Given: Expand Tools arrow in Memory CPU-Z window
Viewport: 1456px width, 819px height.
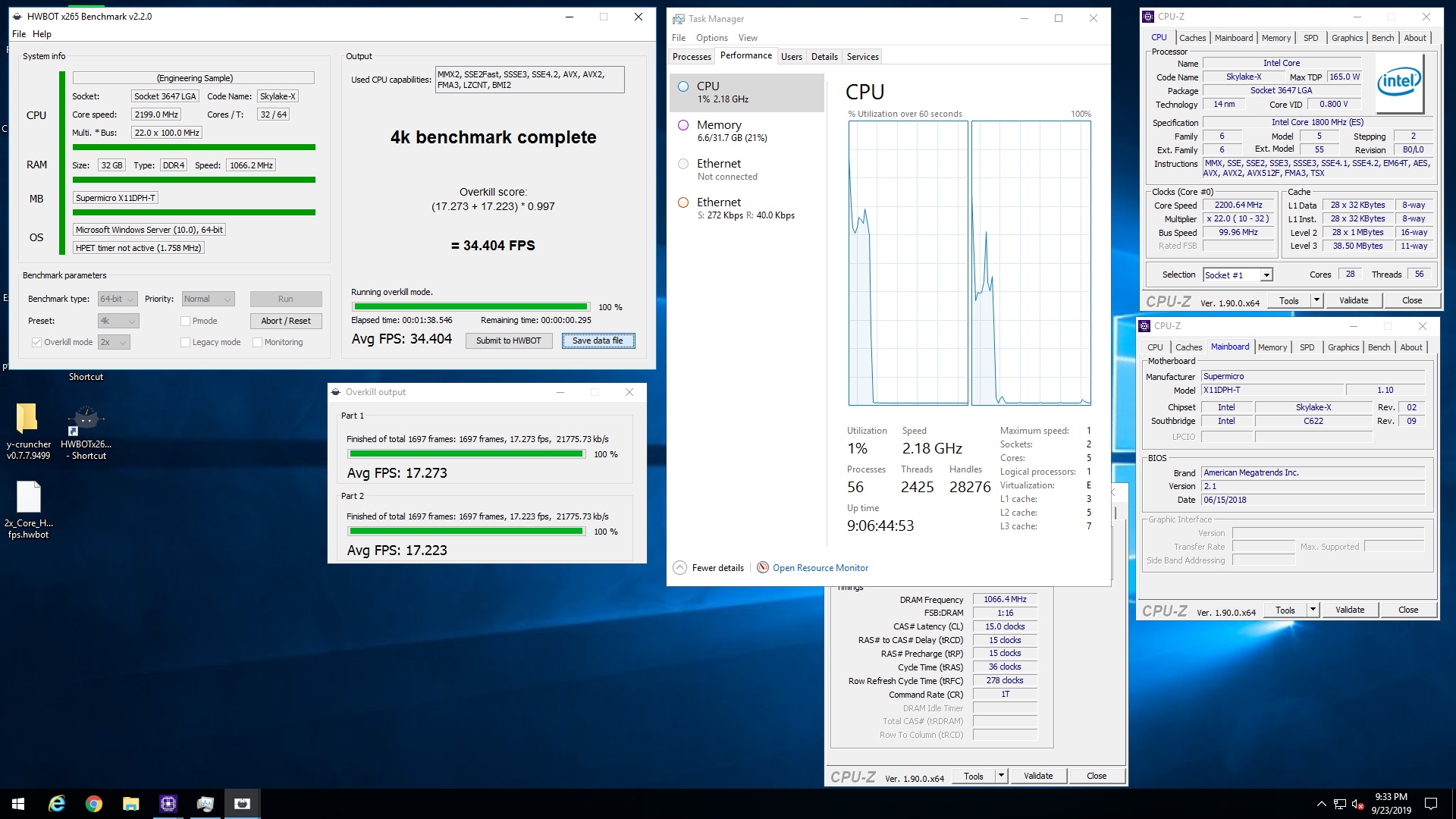Looking at the screenshot, I should (x=1001, y=776).
